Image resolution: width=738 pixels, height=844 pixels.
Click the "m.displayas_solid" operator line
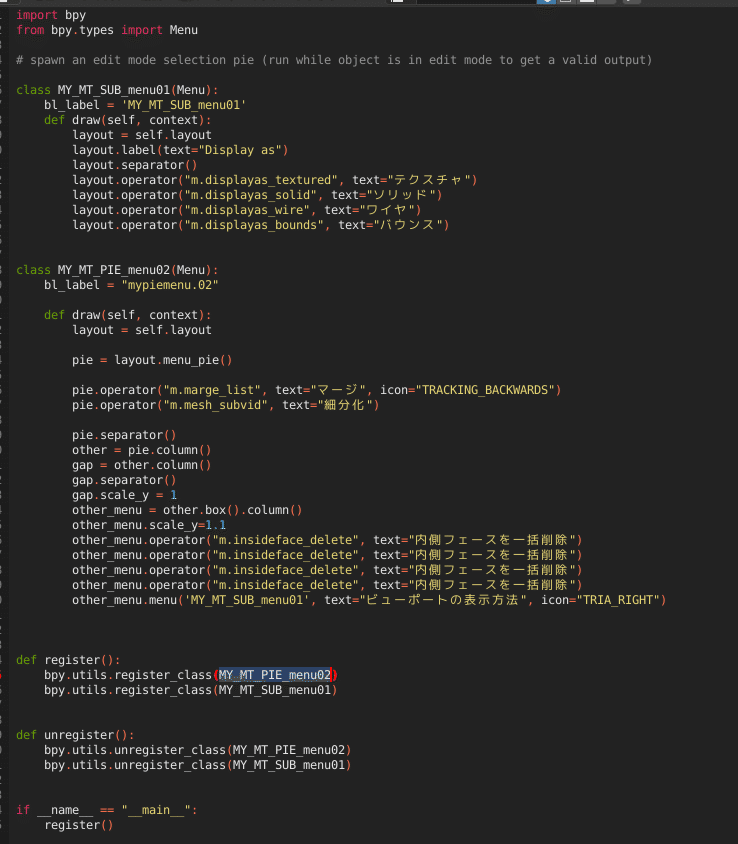(x=257, y=195)
